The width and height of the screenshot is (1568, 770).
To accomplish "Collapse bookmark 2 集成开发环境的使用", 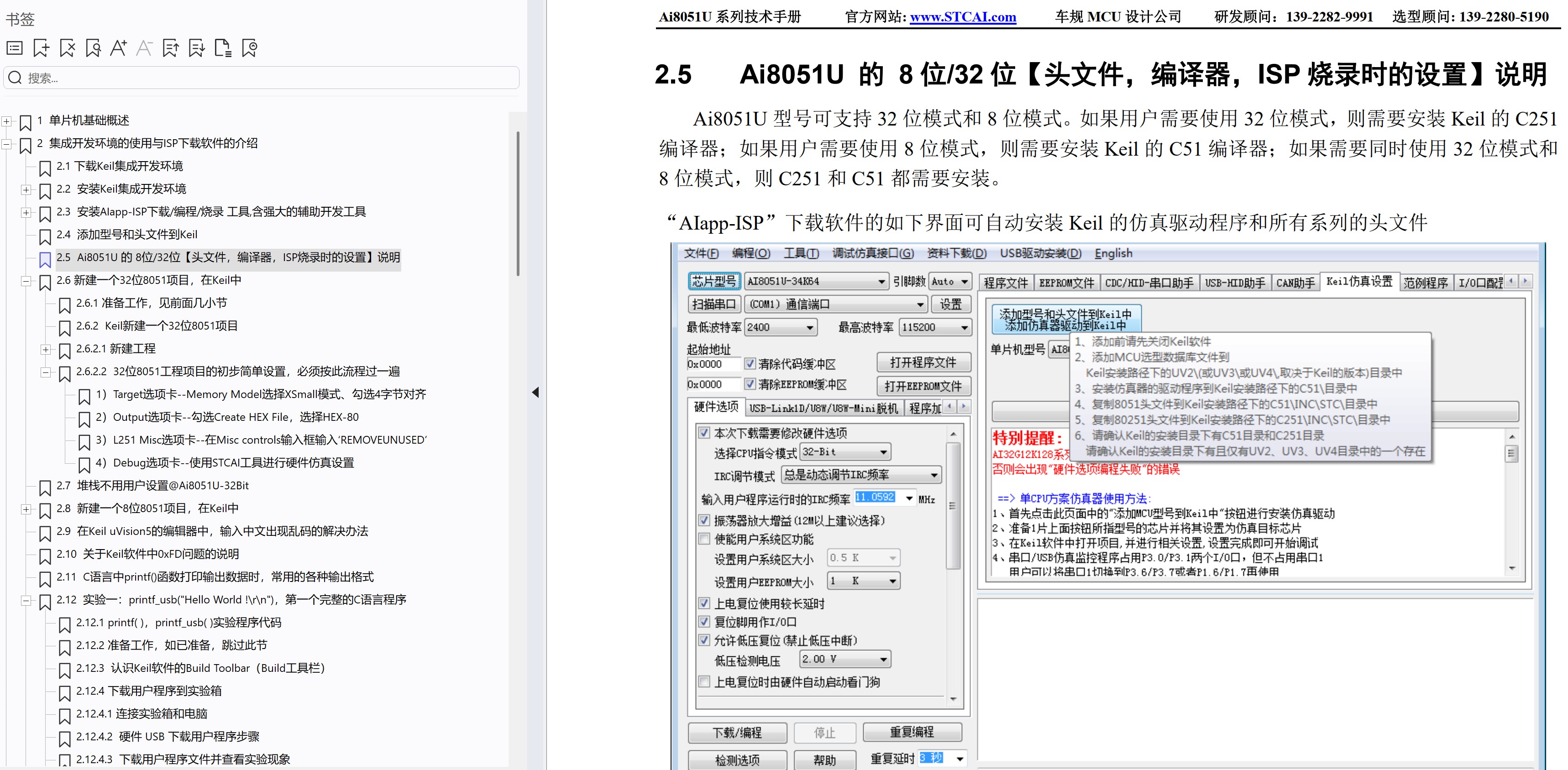I will click(x=7, y=144).
